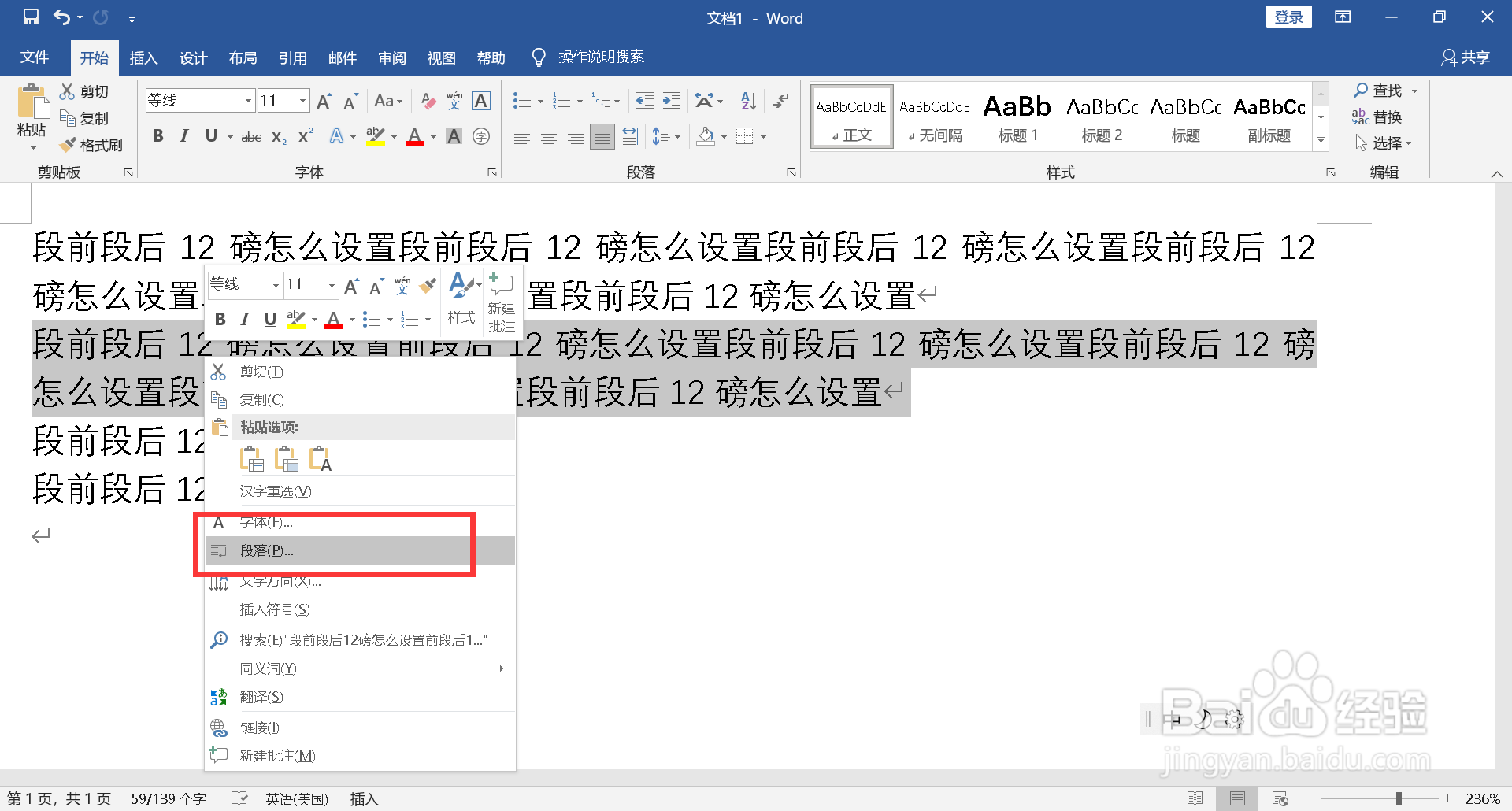Click the Show paragraph marks icon
Viewport: 1512px width, 811px height.
(780, 101)
